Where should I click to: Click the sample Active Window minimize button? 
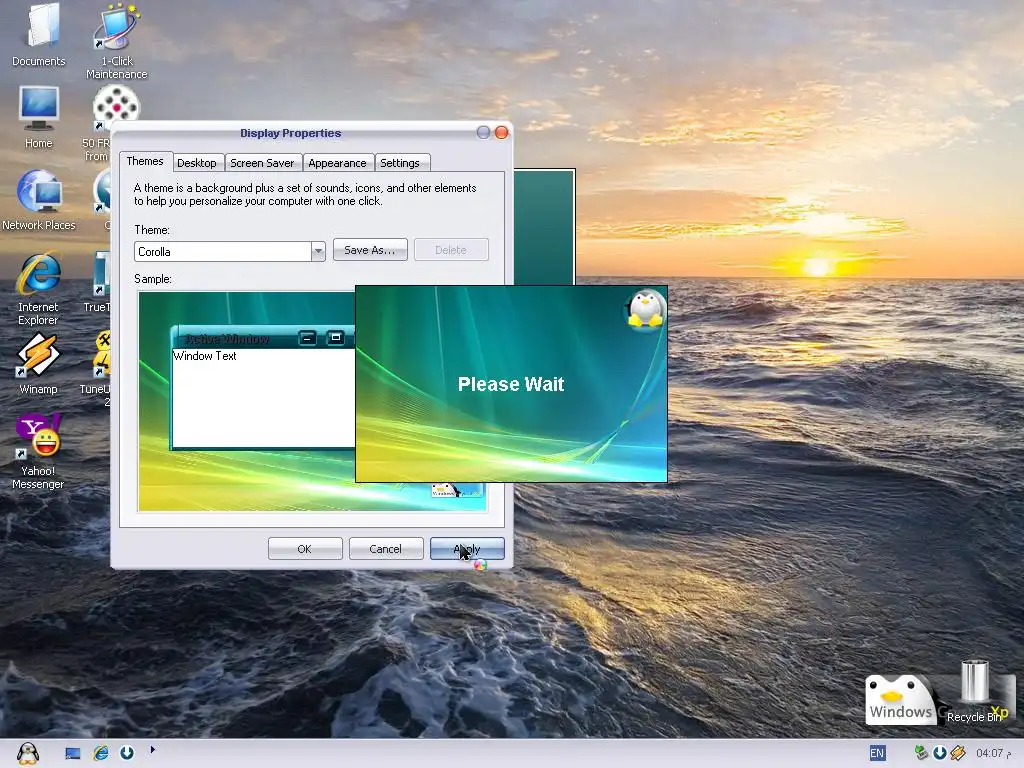coord(308,338)
